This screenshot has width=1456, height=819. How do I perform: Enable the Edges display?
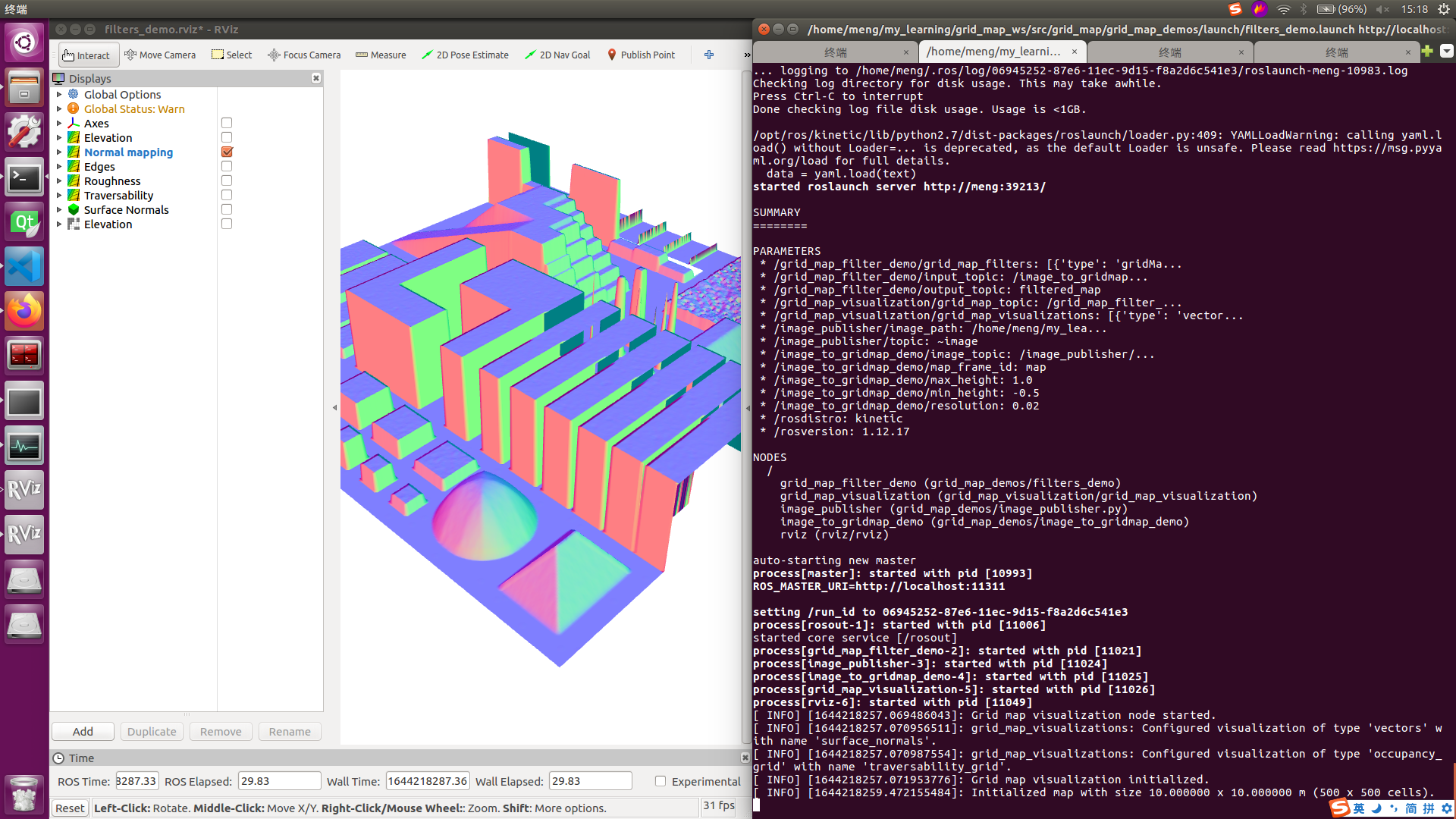point(226,165)
